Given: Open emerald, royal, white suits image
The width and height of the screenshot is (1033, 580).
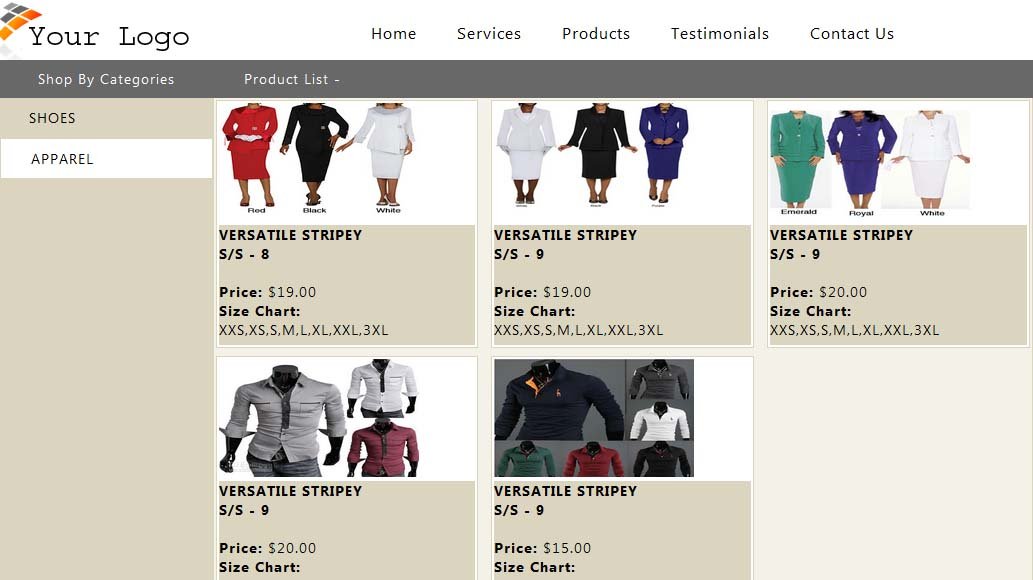Looking at the screenshot, I should [x=870, y=162].
